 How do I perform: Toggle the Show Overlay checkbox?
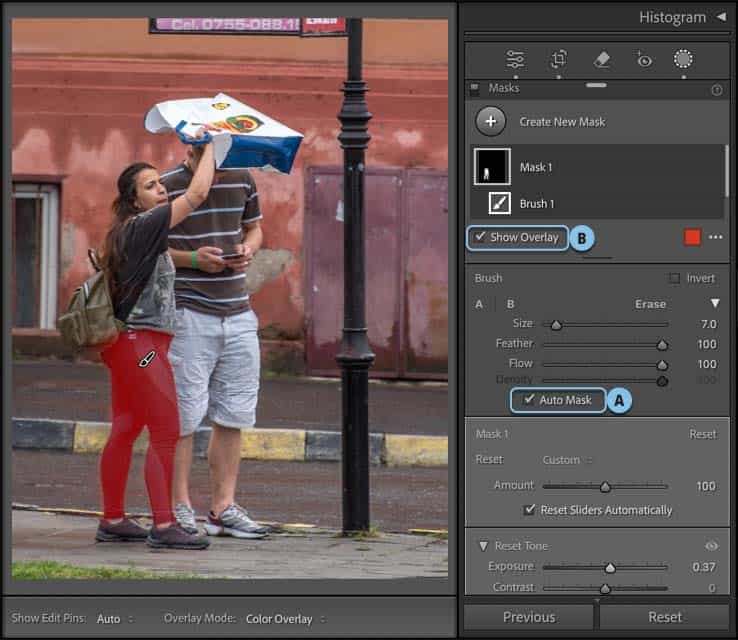(x=480, y=237)
